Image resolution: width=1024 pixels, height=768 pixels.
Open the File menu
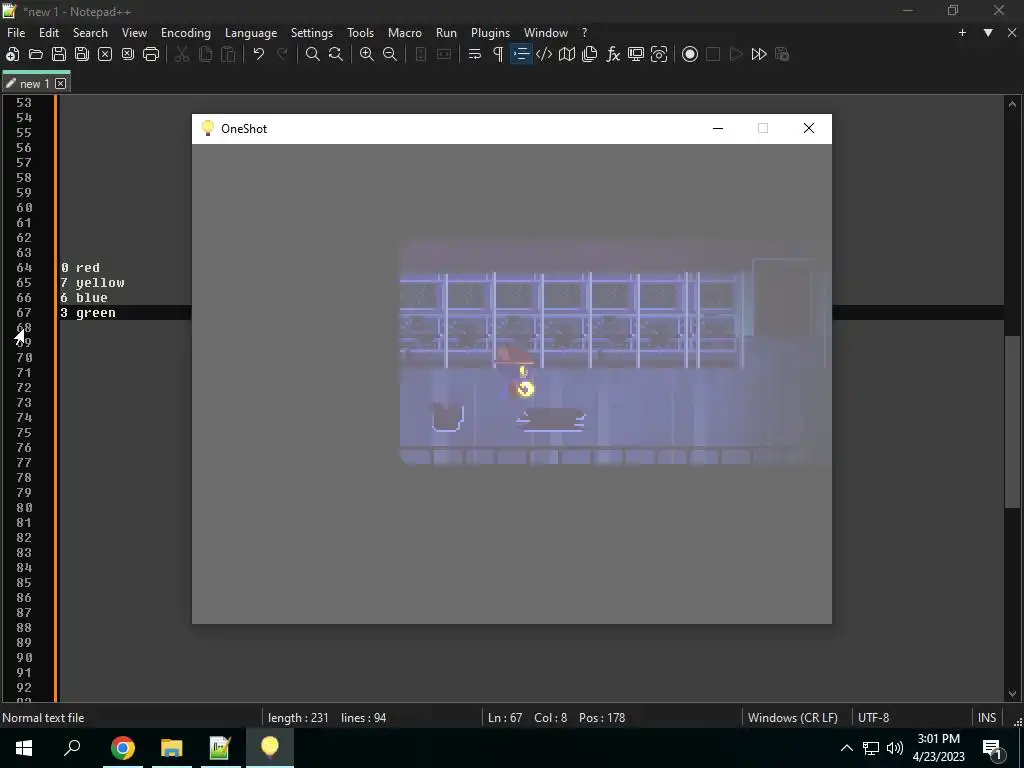pyautogui.click(x=16, y=33)
